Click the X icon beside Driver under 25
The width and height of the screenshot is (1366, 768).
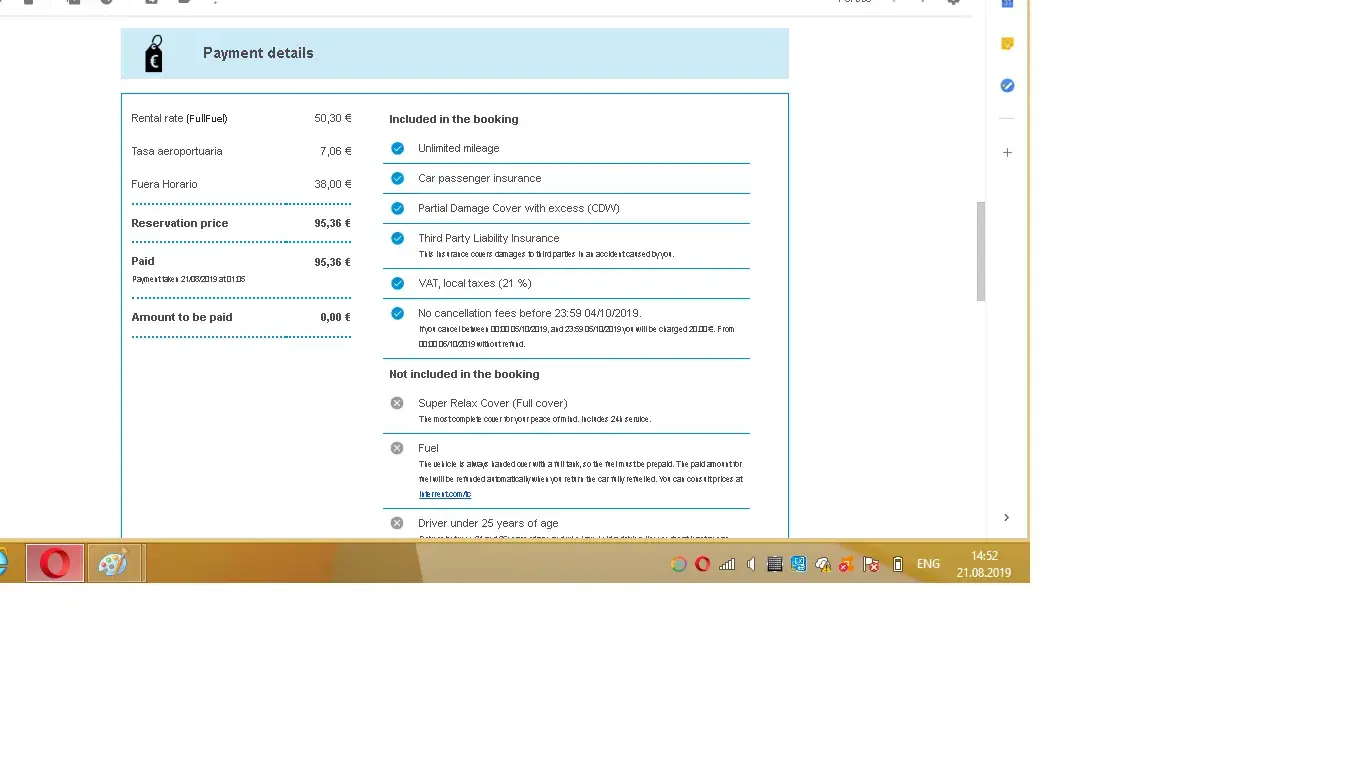(397, 523)
